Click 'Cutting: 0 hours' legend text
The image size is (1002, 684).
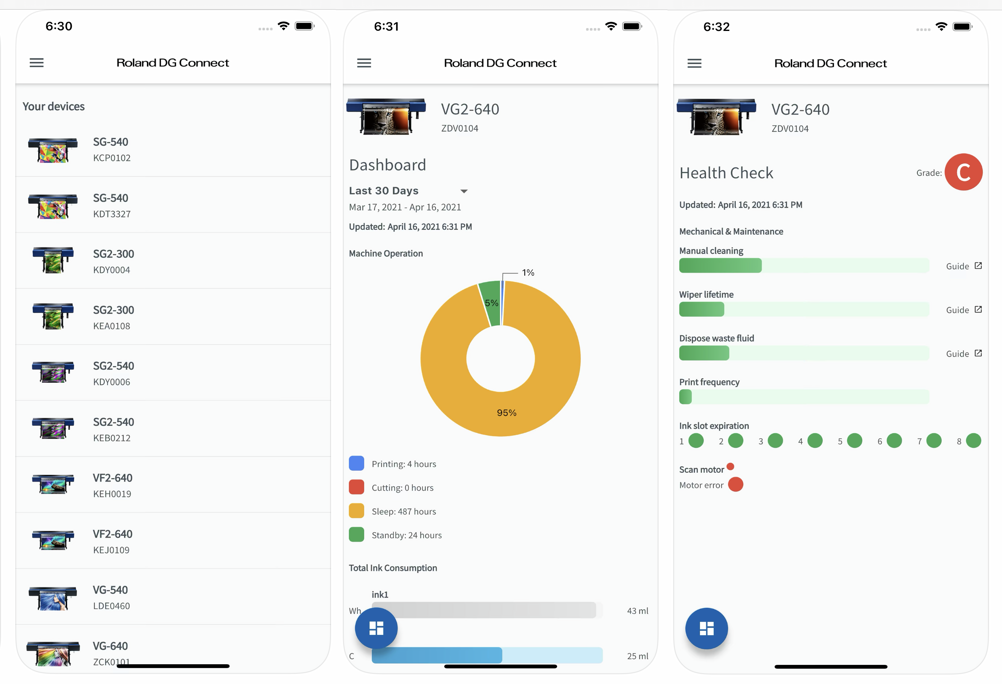403,488
